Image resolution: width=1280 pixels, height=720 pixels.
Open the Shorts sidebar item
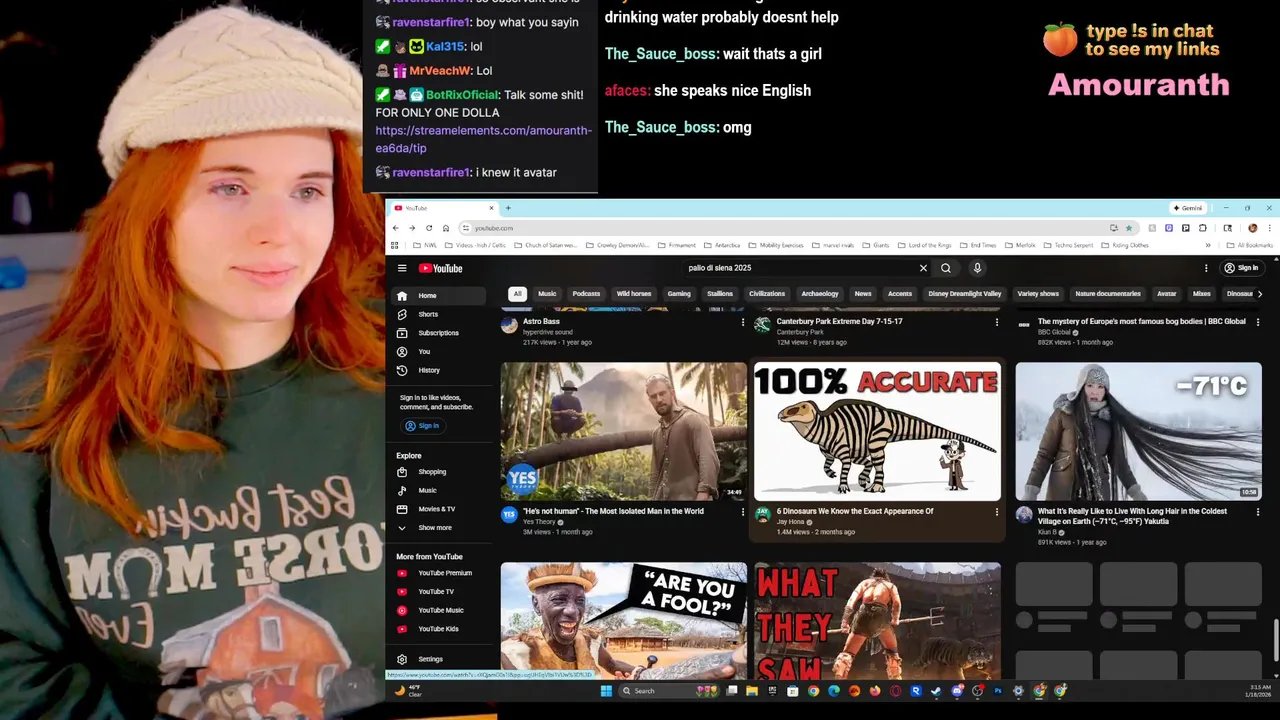pos(437,314)
